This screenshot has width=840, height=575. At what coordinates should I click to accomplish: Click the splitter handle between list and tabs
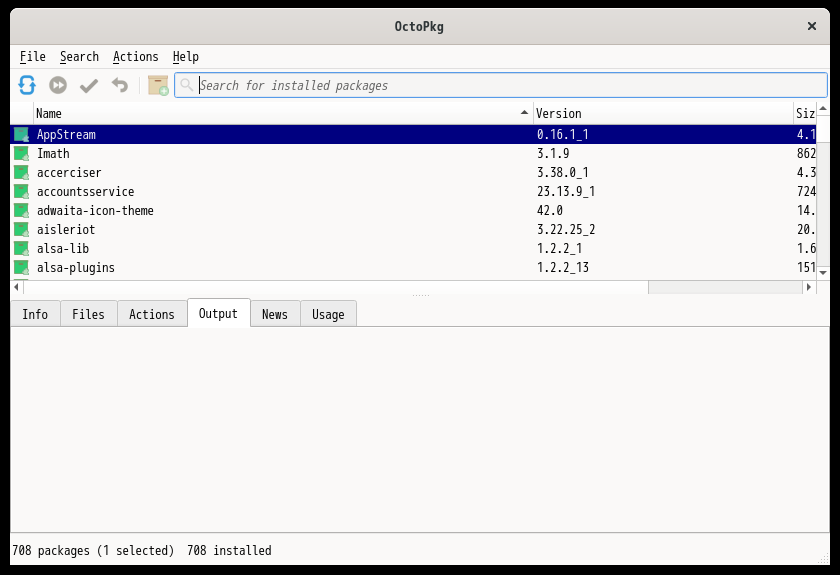coord(421,295)
